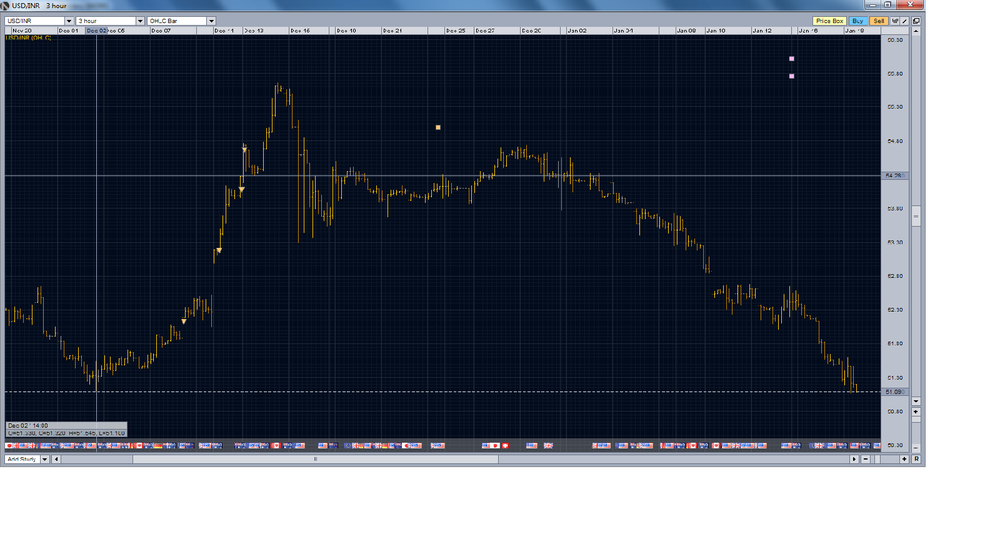Screen dimensions: 1000x537
Task: Click the vertical scroll down arrow
Action: 916,401
